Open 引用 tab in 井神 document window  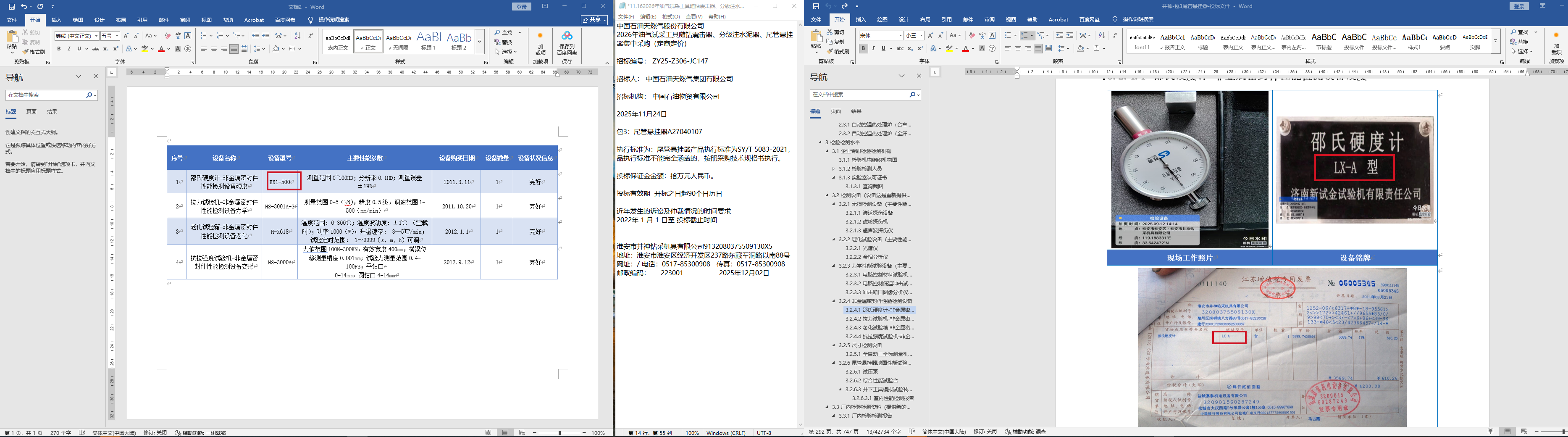(946, 20)
